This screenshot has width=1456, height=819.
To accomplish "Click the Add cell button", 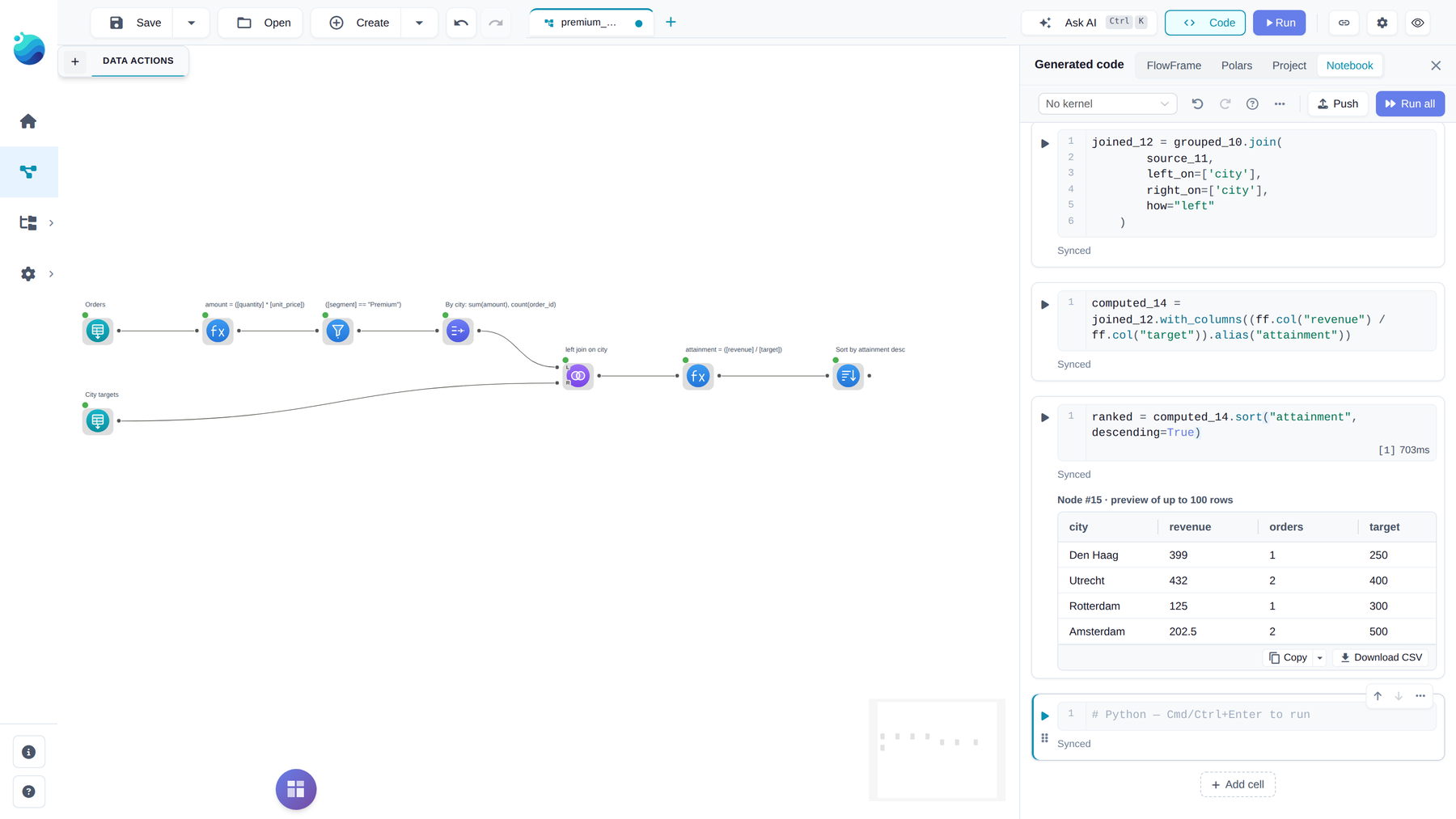I will (x=1238, y=784).
